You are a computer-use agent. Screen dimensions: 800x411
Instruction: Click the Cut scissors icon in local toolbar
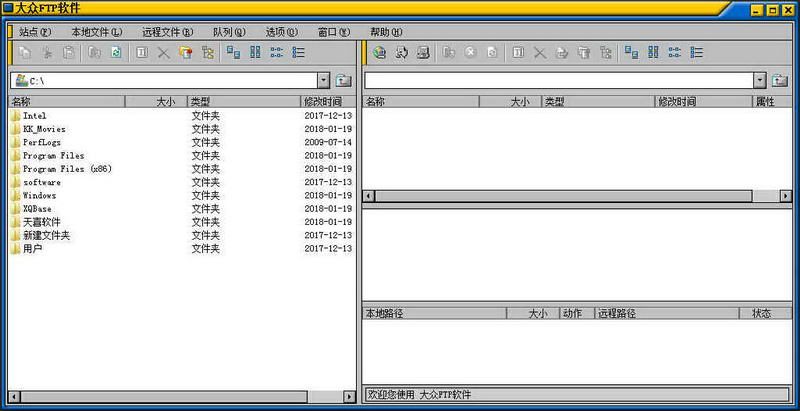coord(47,53)
